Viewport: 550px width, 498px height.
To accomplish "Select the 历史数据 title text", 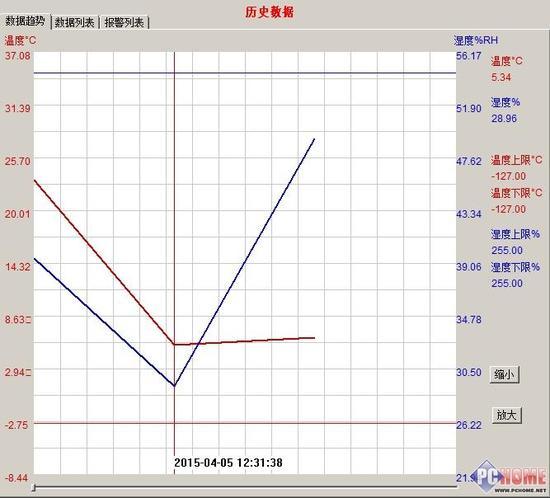I will coord(269,12).
